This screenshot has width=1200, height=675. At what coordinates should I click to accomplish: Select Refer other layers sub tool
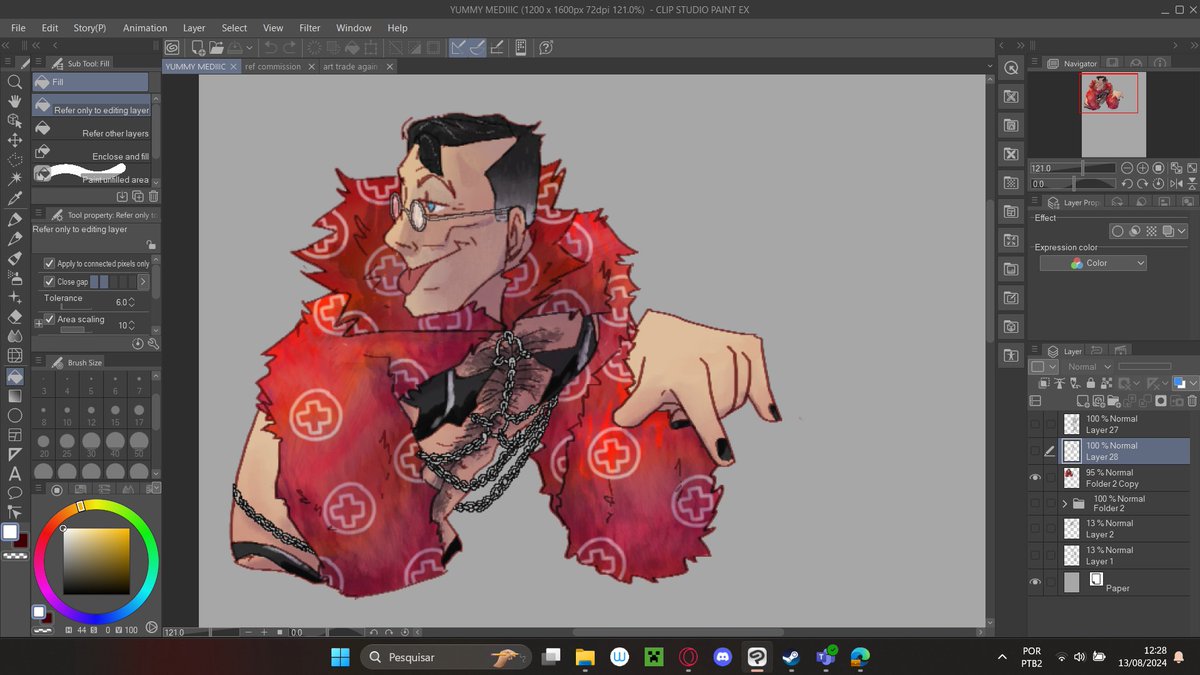pyautogui.click(x=92, y=129)
